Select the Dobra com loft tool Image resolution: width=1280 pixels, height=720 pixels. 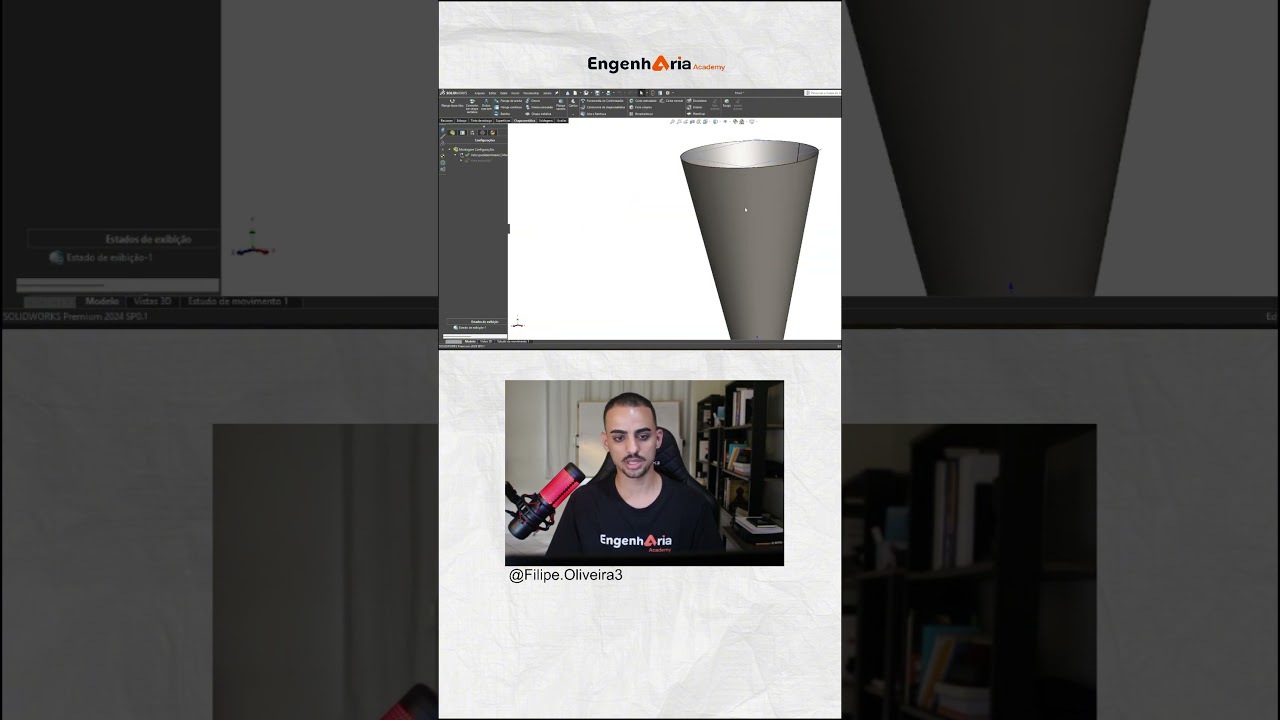pyautogui.click(x=486, y=105)
